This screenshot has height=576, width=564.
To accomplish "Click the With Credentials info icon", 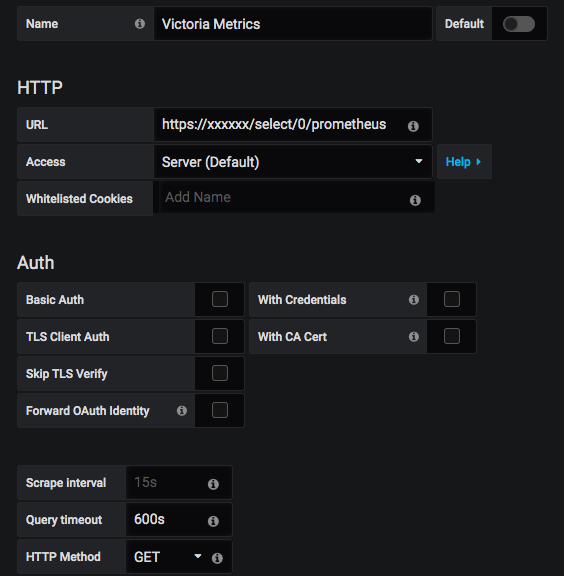I will (414, 300).
